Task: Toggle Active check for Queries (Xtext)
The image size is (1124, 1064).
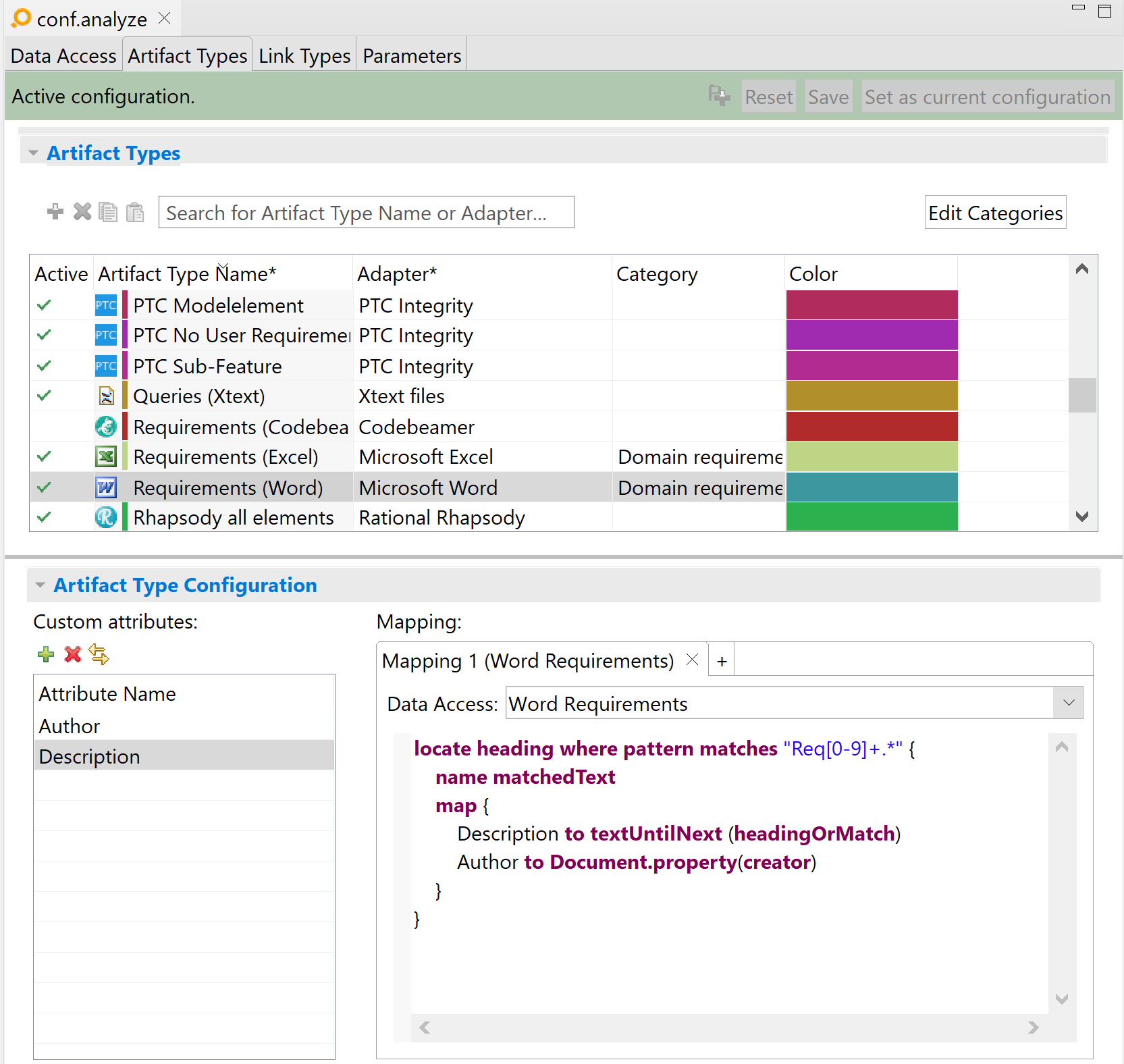Action: [x=44, y=396]
